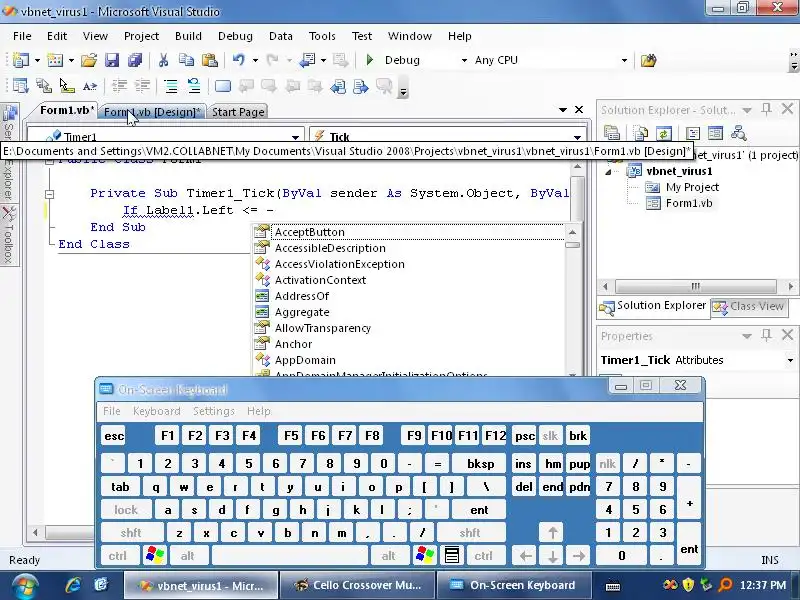800x600 pixels.
Task: Collapse the Timer1_Tick sub outline
Action: (49, 194)
